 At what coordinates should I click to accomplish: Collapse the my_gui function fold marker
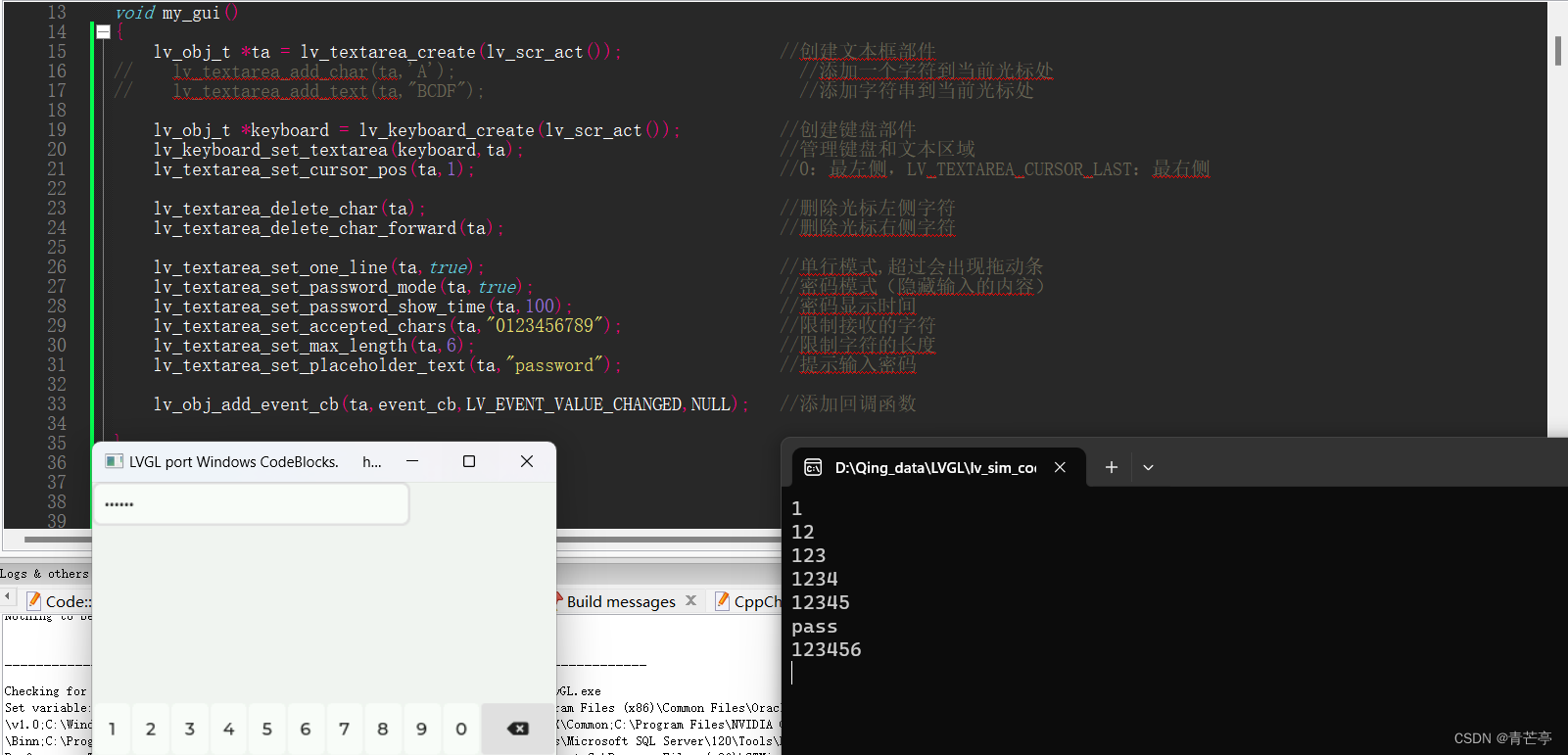(x=103, y=32)
